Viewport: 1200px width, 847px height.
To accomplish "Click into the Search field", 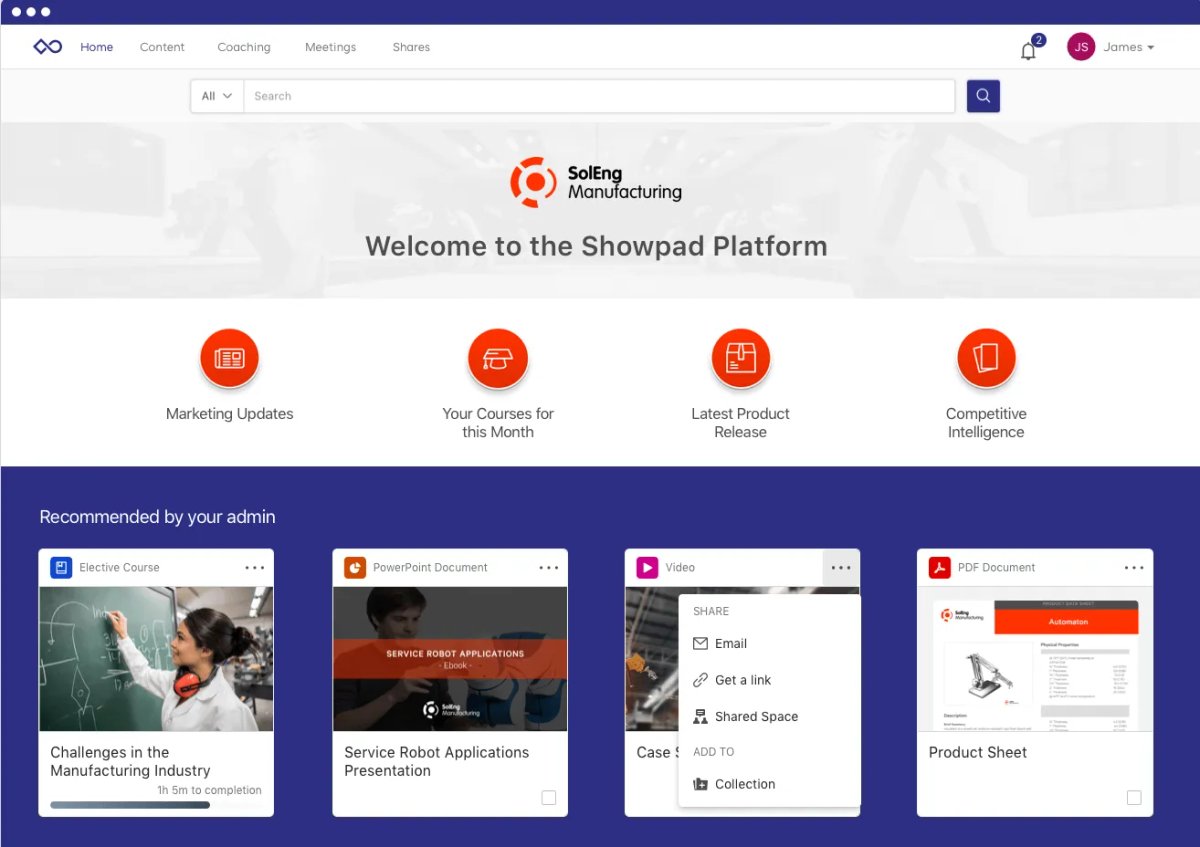I will point(599,96).
